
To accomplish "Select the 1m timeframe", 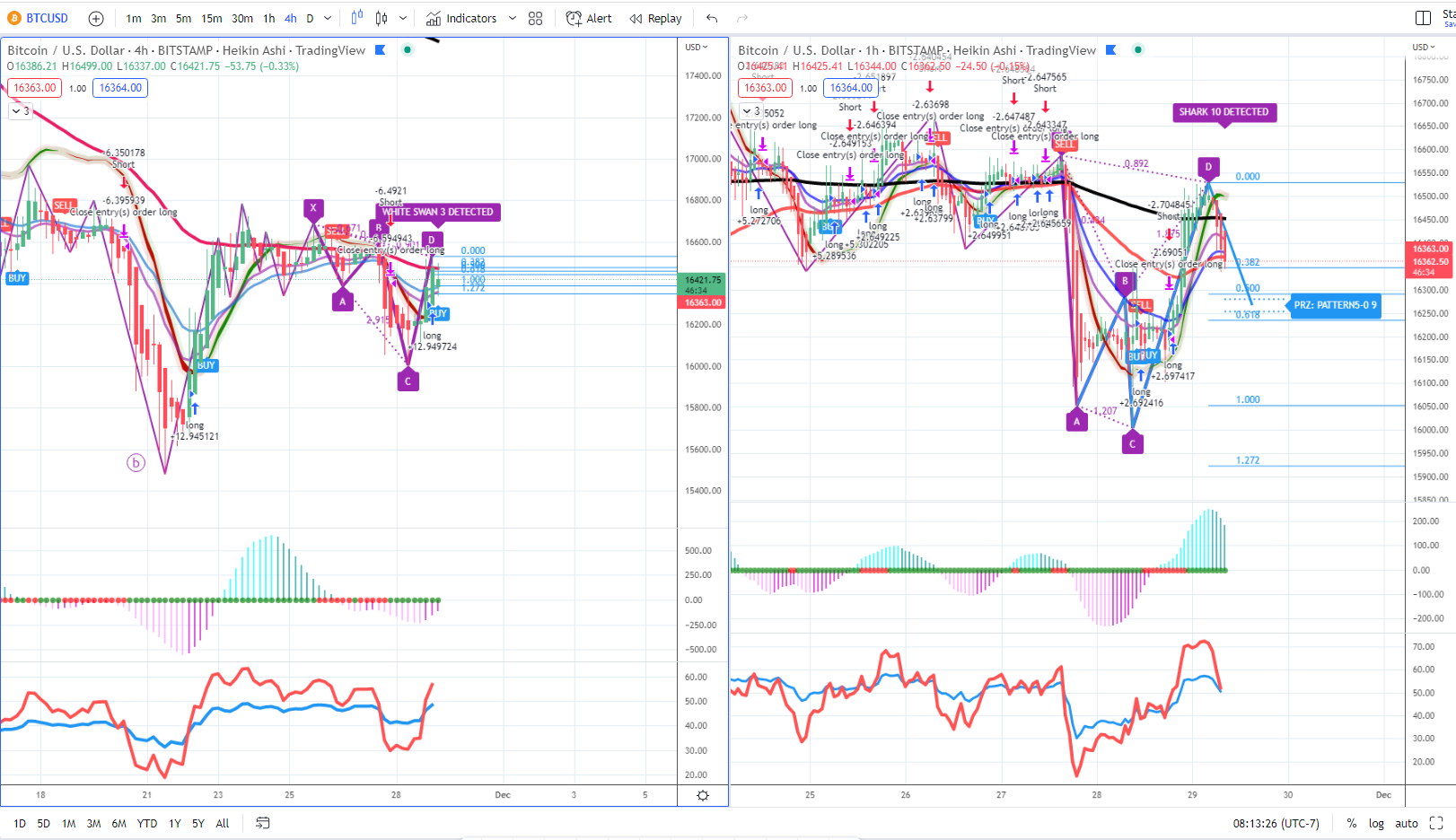I will [134, 18].
